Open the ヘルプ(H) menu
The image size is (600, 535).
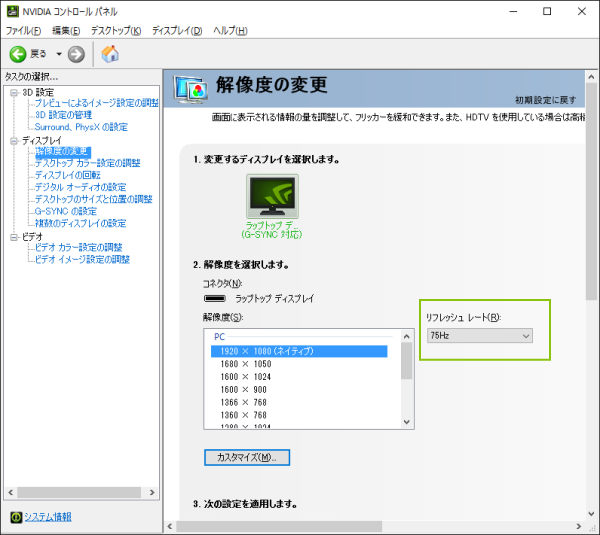tap(230, 31)
